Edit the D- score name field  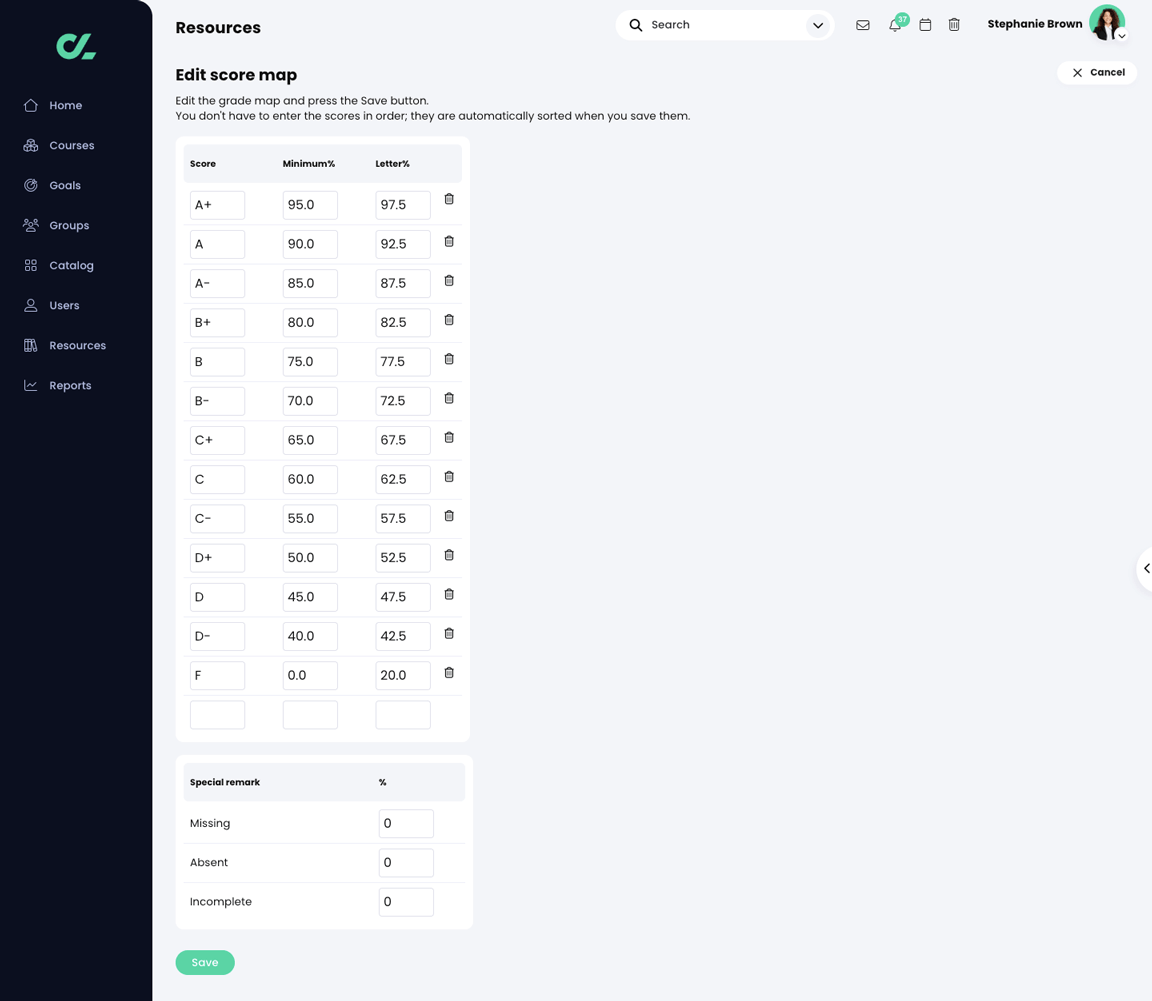point(217,636)
